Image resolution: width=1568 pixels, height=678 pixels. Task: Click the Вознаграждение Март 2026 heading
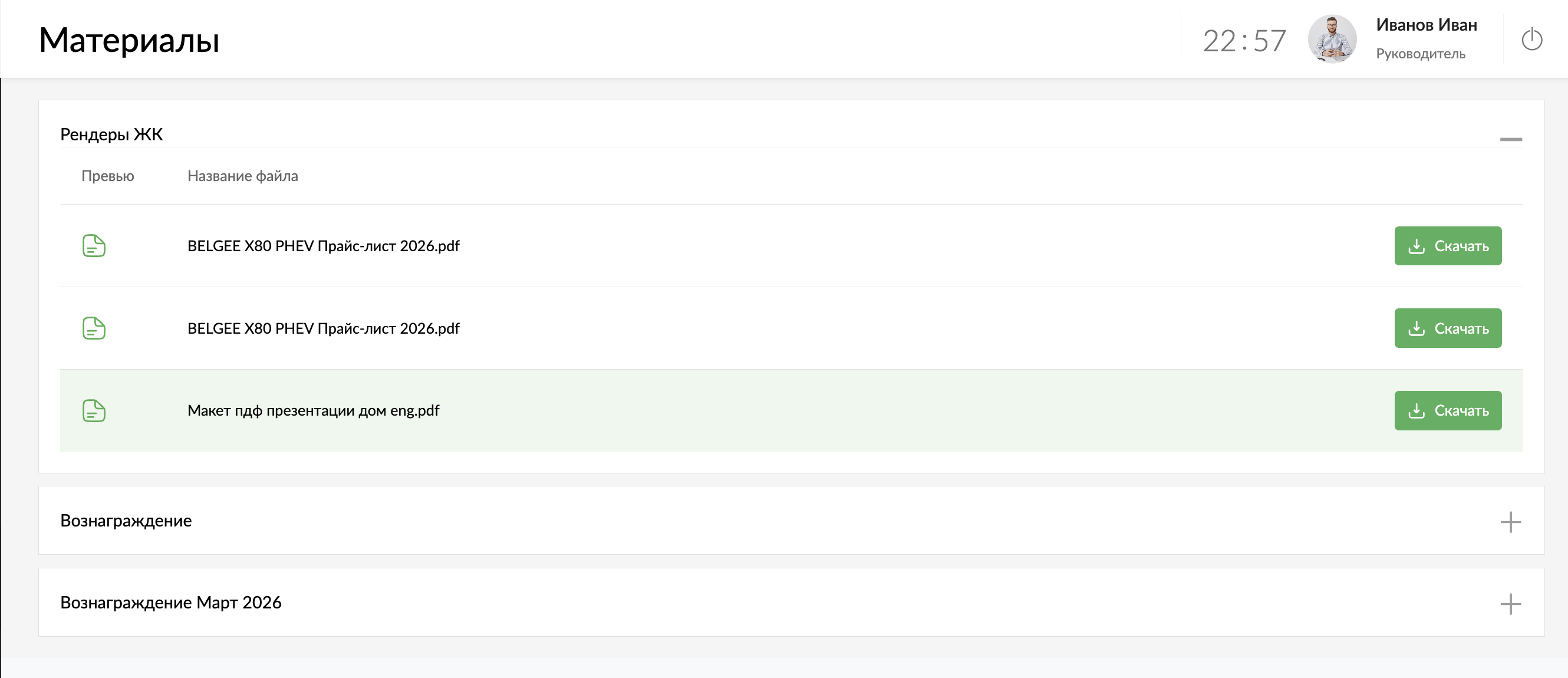click(x=171, y=603)
